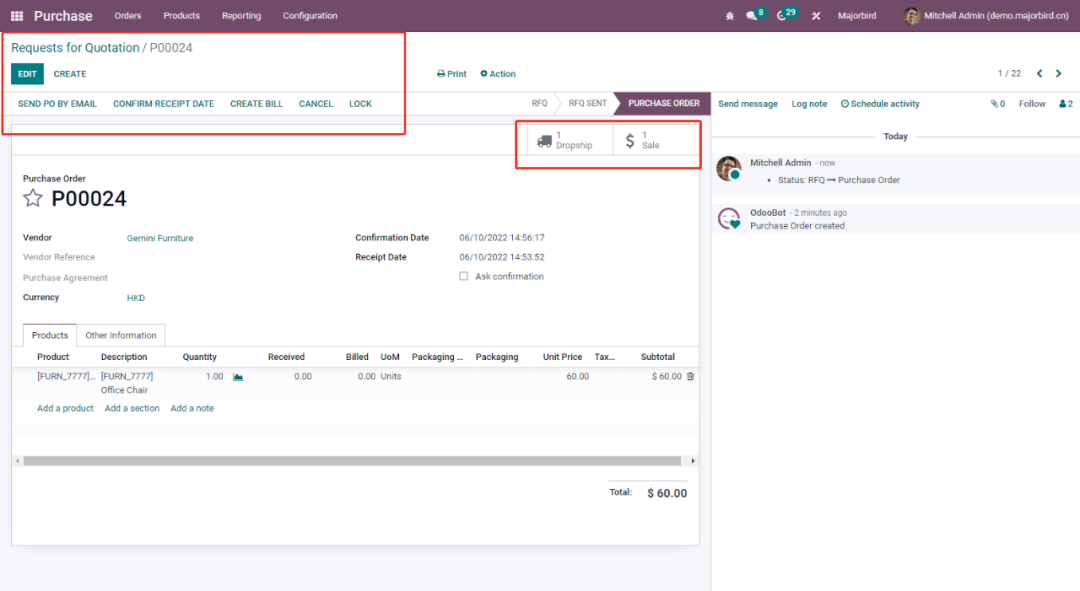The height and width of the screenshot is (591, 1080).
Task: Expand the Configuration menu
Action: [310, 16]
